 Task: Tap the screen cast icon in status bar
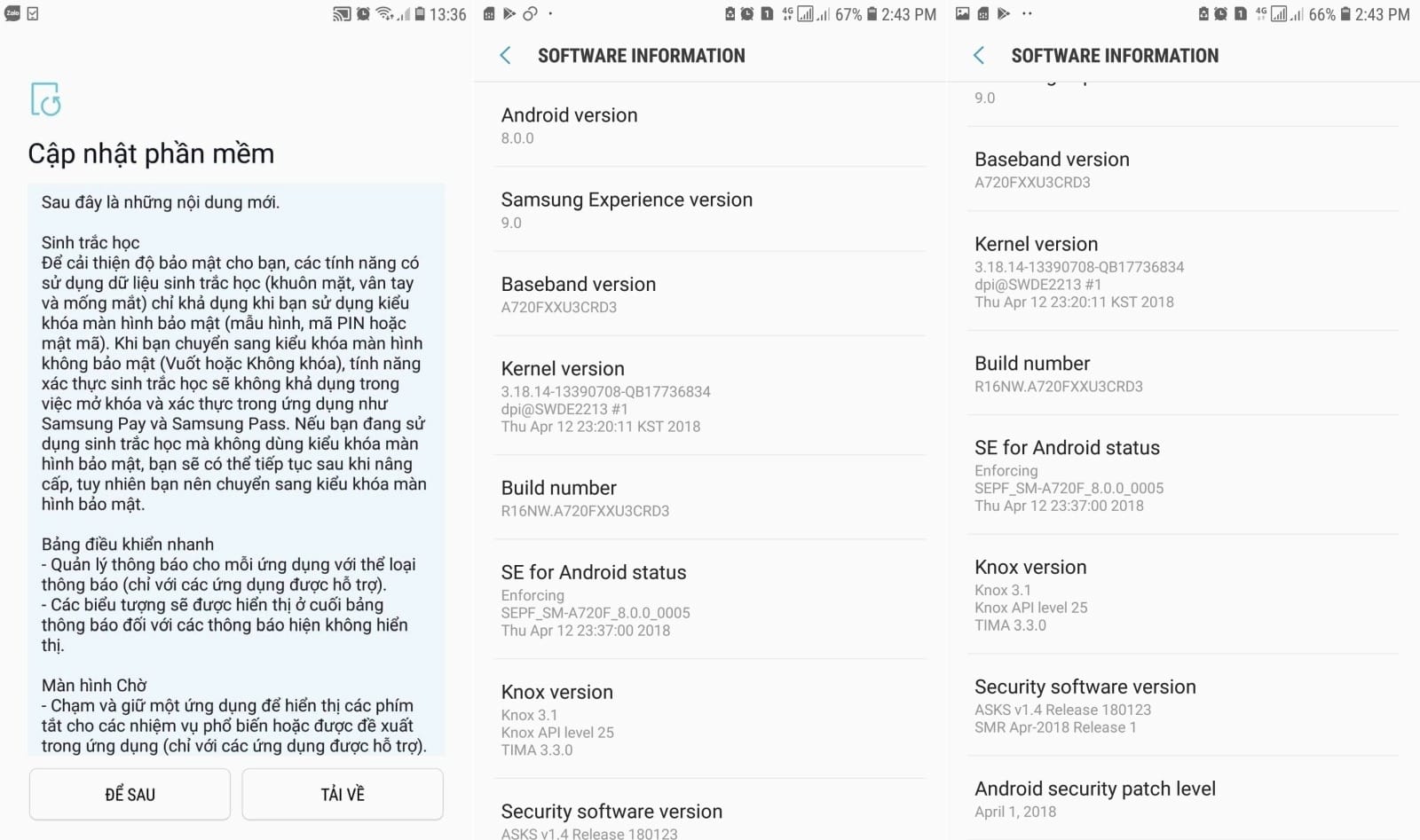pos(342,14)
